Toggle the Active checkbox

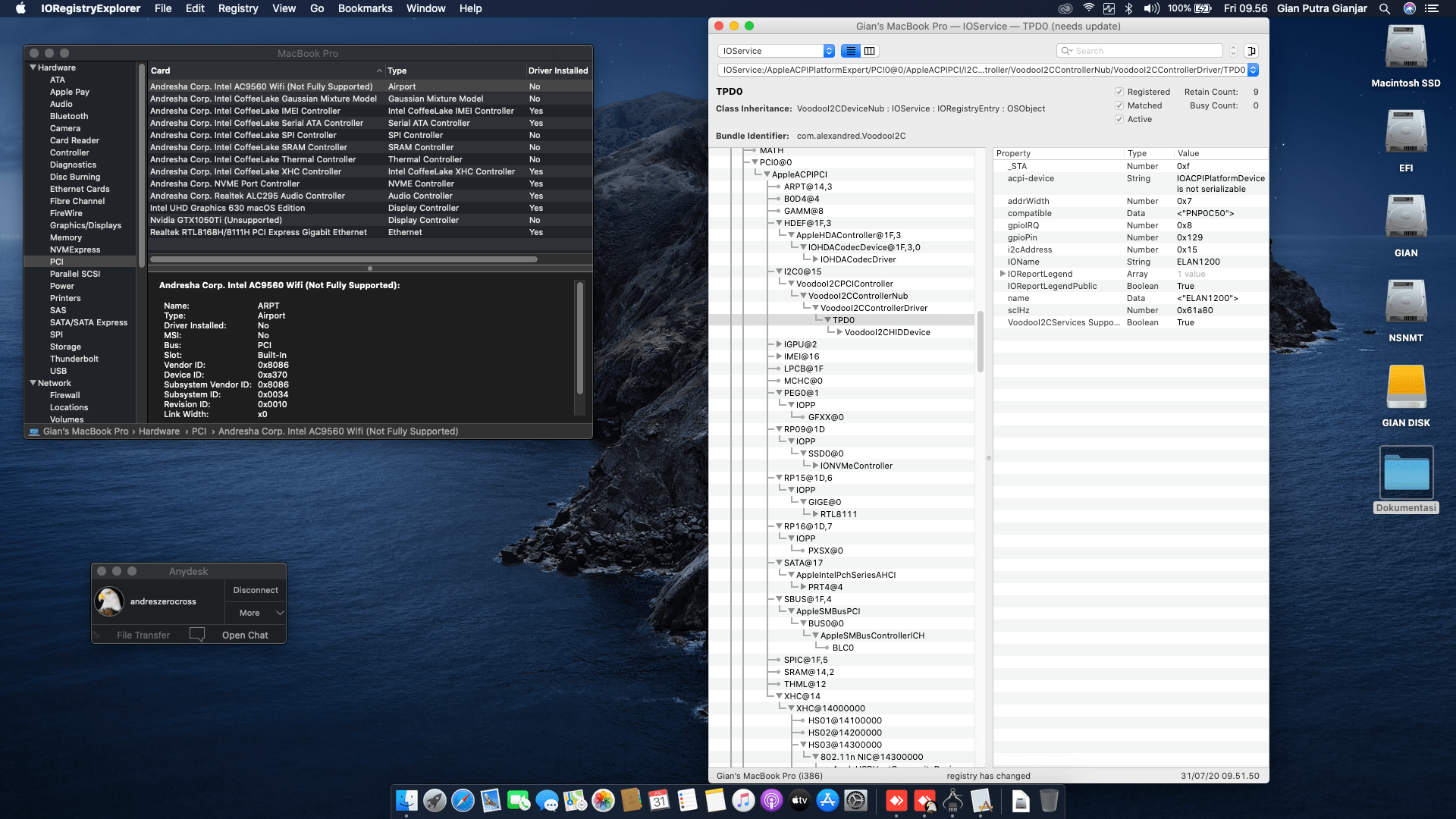point(1119,119)
